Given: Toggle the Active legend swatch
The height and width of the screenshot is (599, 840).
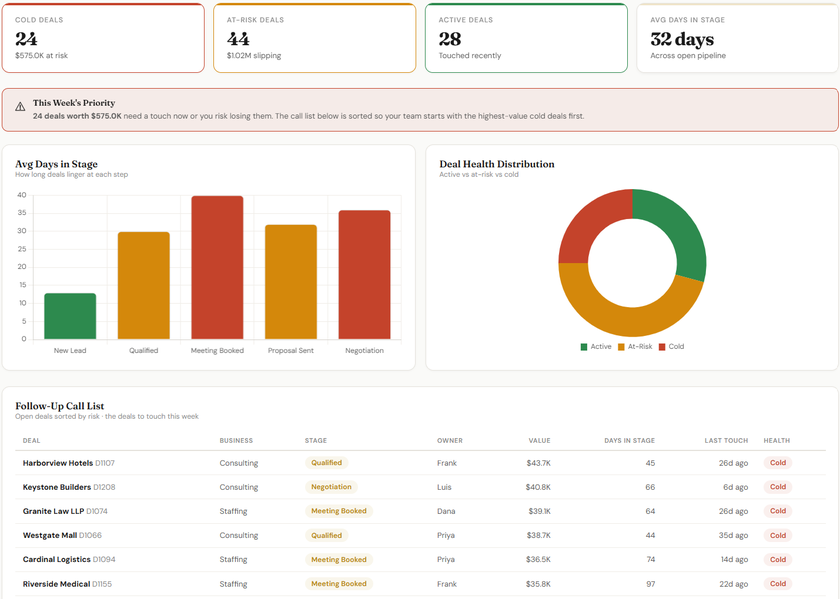Looking at the screenshot, I should click(x=584, y=347).
